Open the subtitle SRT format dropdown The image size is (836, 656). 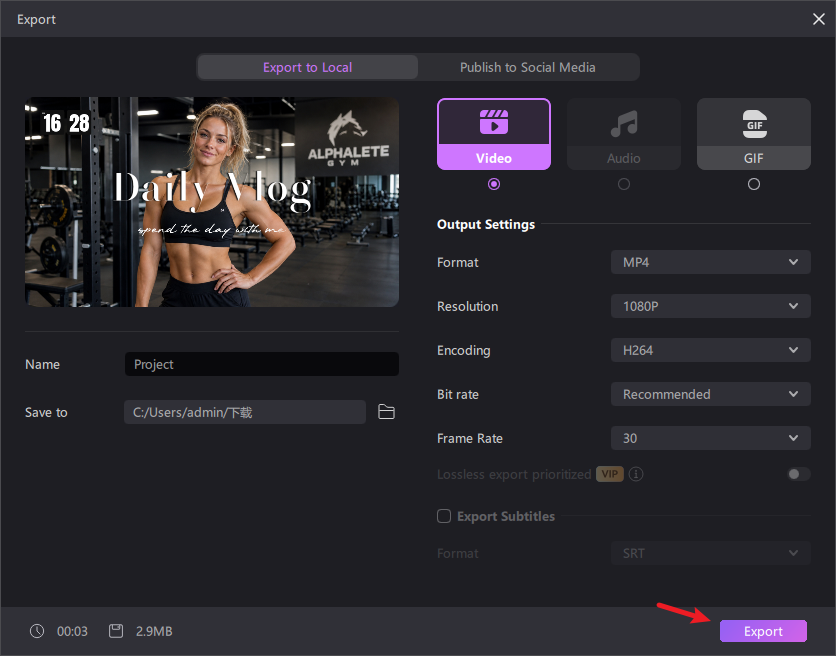(x=711, y=553)
